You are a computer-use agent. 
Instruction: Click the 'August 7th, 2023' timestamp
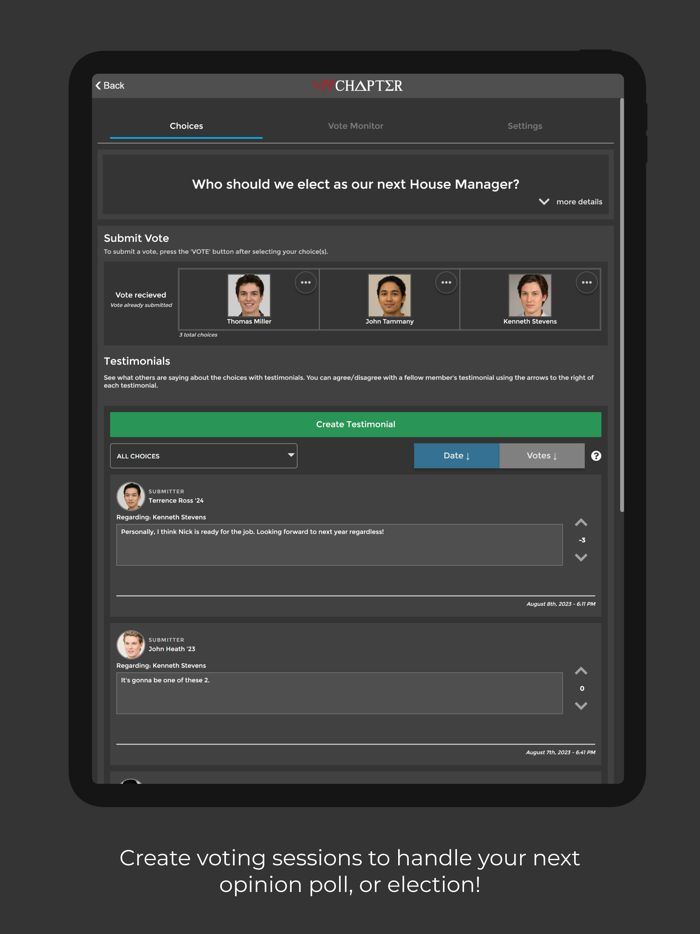(561, 752)
